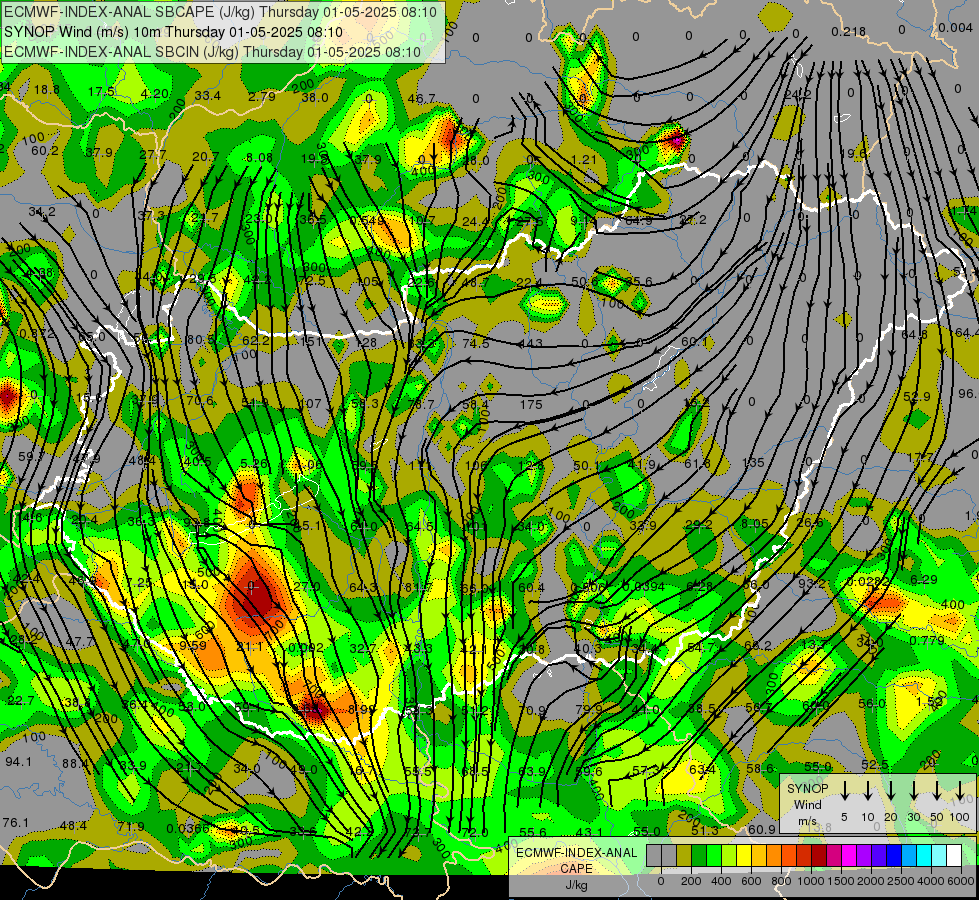Click the 20 m/s wind arrow in legend
This screenshot has height=900, width=979.
(891, 791)
